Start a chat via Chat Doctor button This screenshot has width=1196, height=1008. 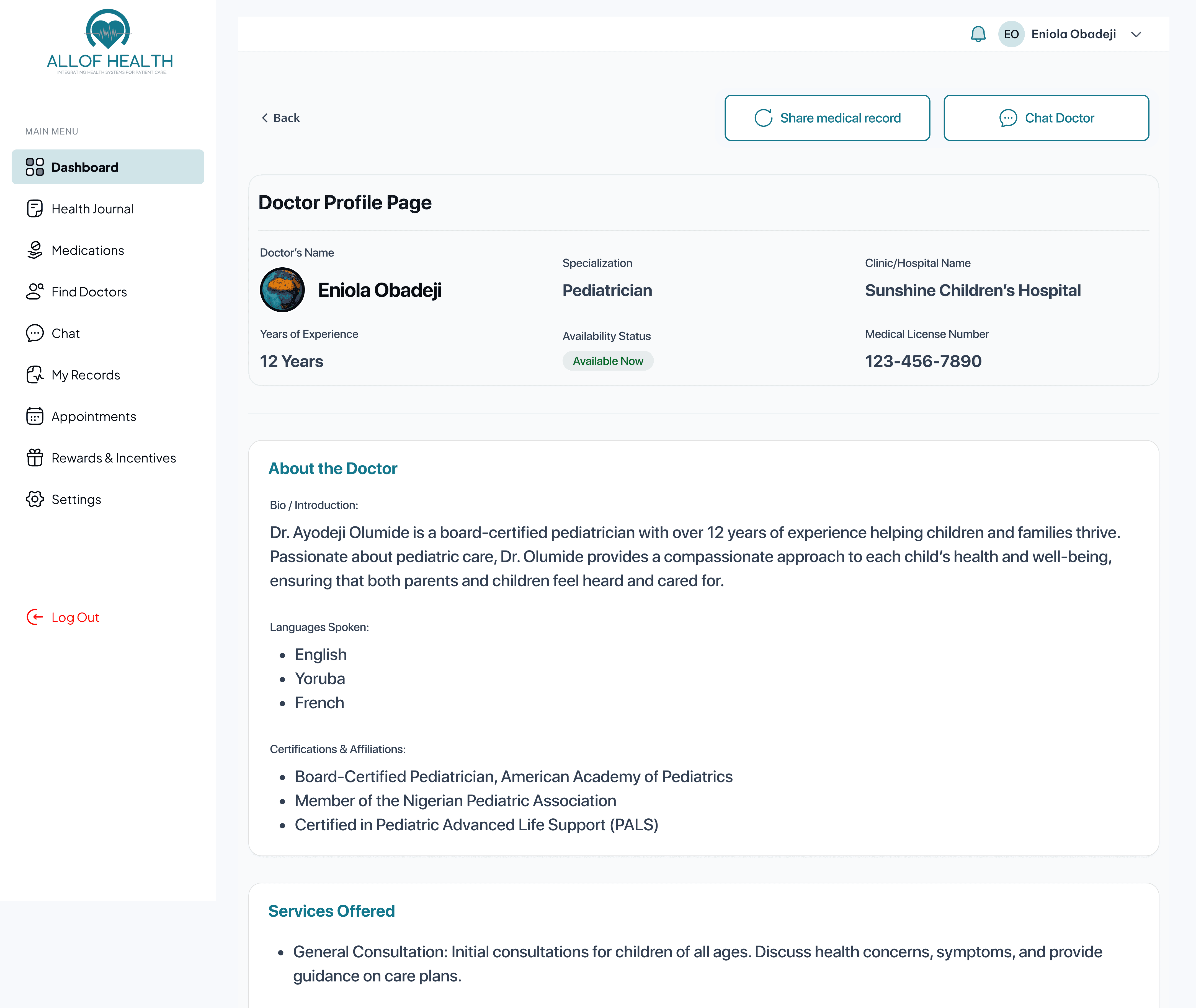pyautogui.click(x=1046, y=118)
